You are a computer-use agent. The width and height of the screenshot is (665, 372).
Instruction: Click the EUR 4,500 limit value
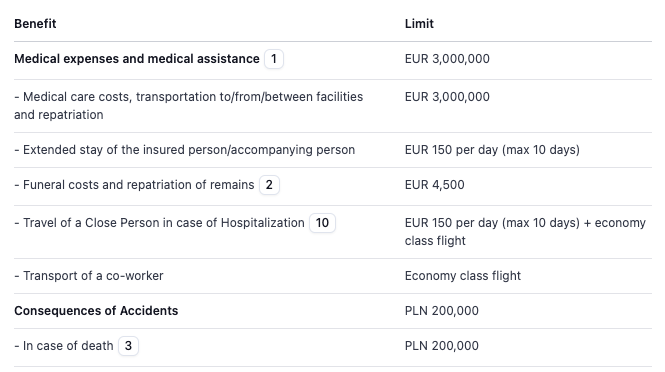(434, 185)
